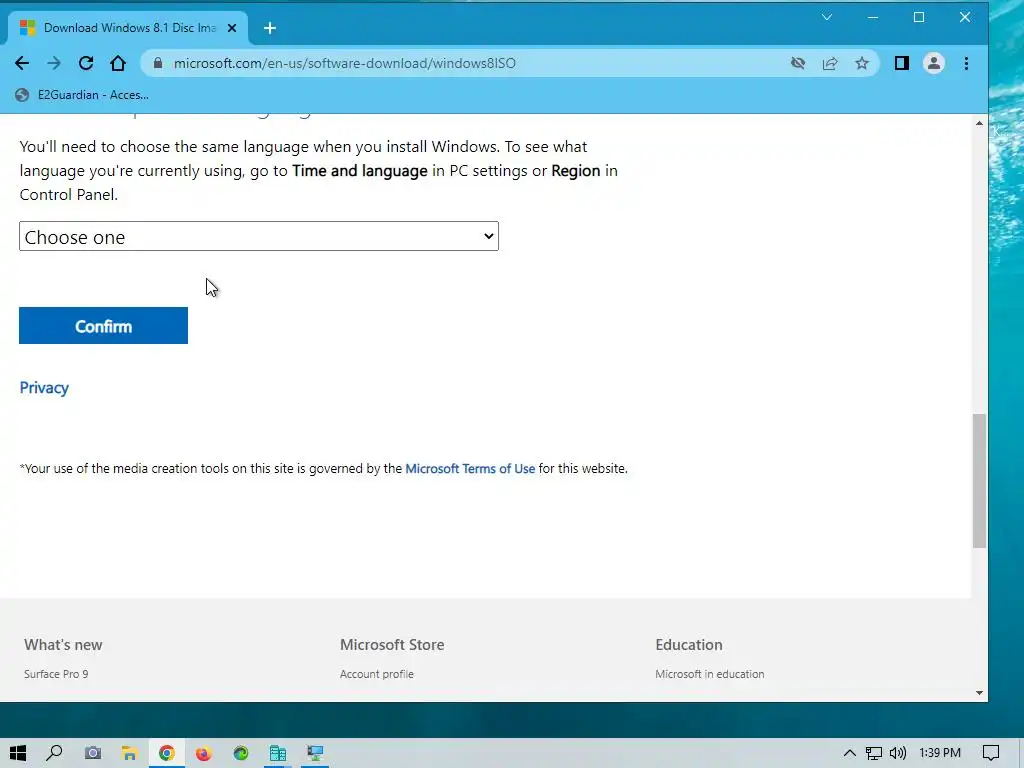Image resolution: width=1024 pixels, height=768 pixels.
Task: Click the Education footer heading
Action: [x=689, y=645]
